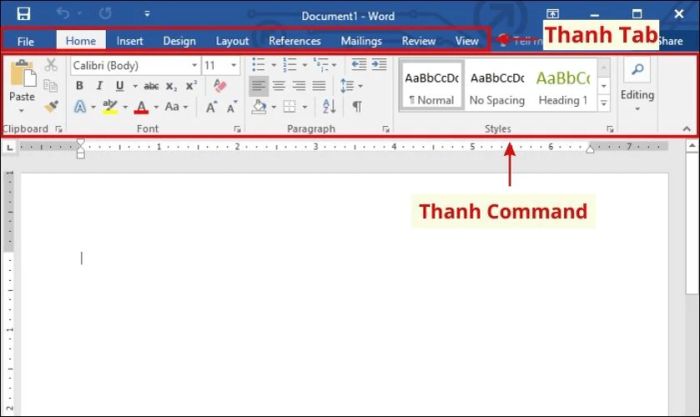Screen dimensions: 700x417
Task: Open the View tab
Action: click(x=467, y=41)
